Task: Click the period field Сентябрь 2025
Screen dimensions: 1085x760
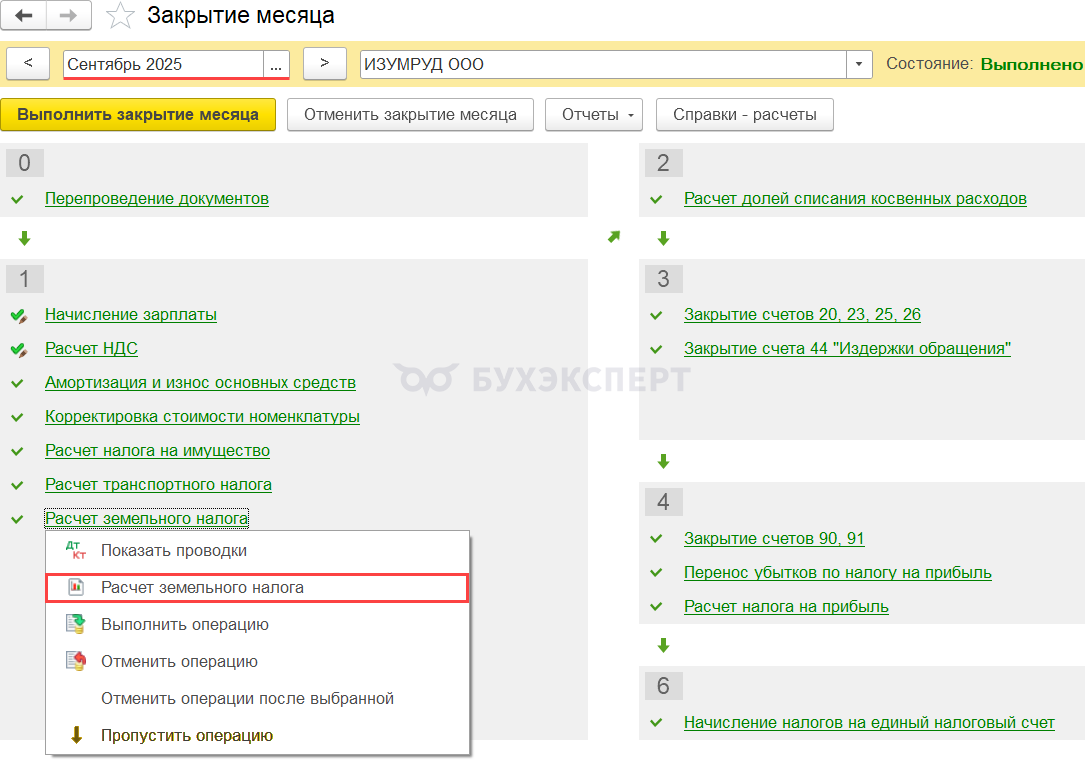Action: (163, 64)
